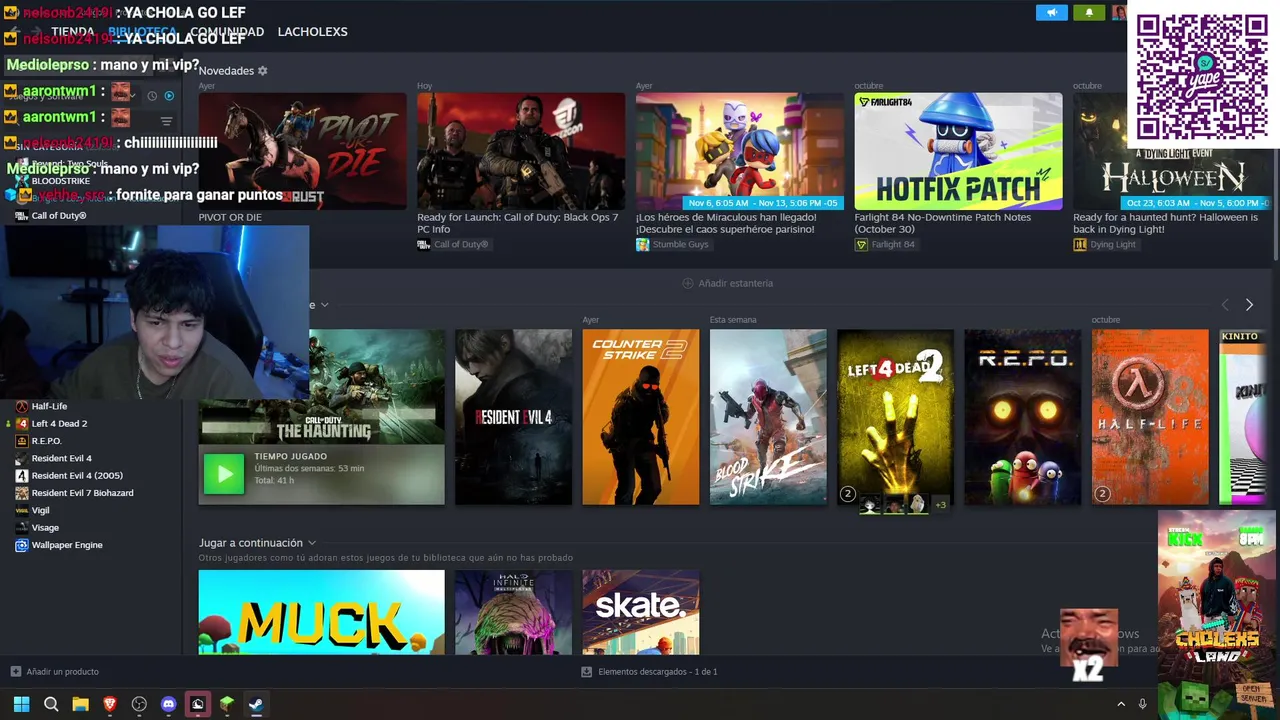The height and width of the screenshot is (720, 1280).
Task: Open the recent games shelf dropdown chevron
Action: tap(324, 305)
